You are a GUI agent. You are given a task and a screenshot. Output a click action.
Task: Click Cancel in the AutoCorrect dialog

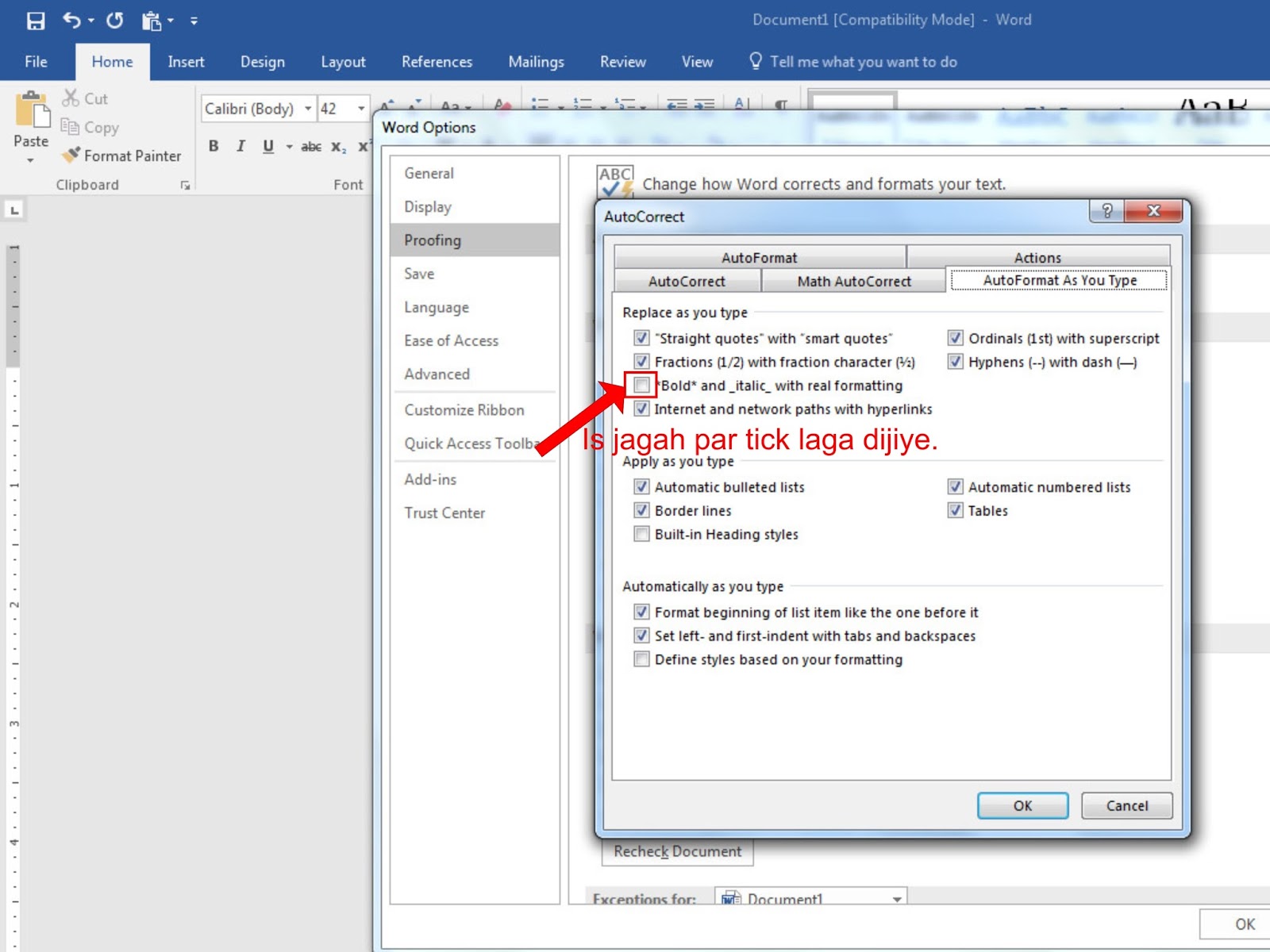click(x=1127, y=805)
